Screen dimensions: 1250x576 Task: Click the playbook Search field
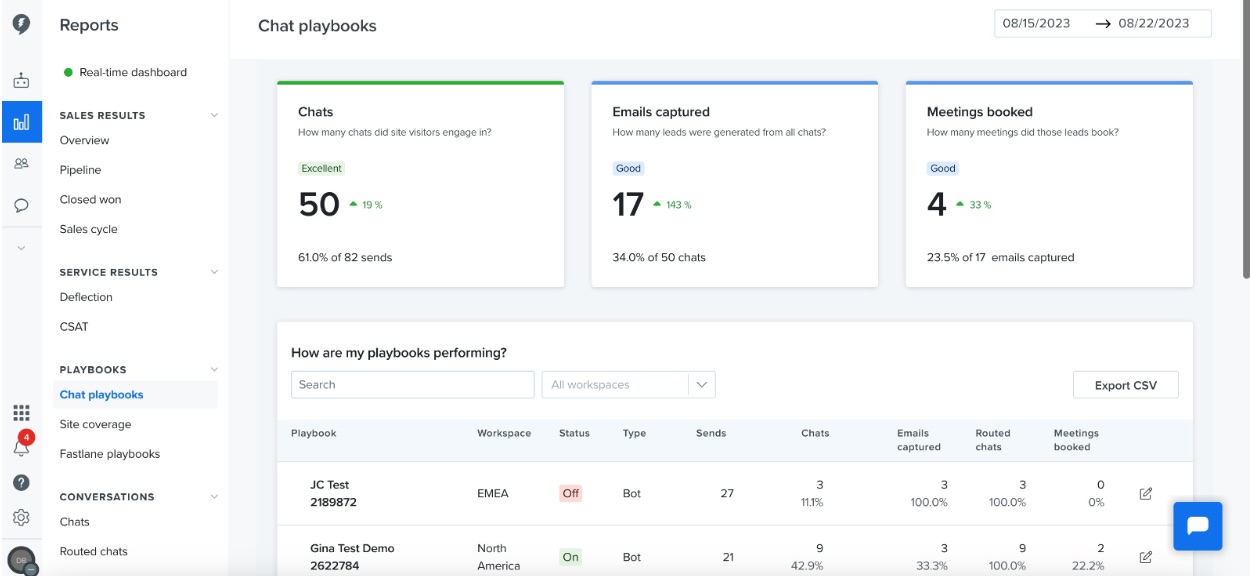click(413, 385)
